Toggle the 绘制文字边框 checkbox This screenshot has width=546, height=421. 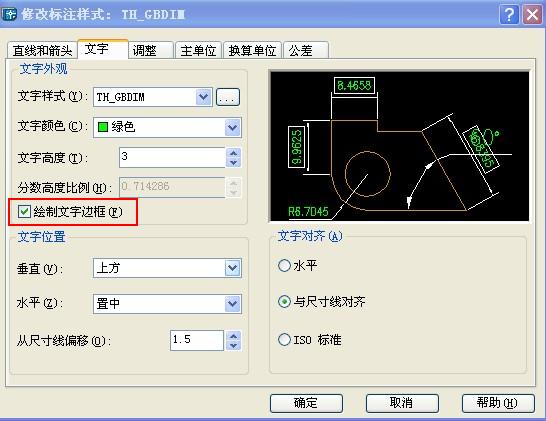(24, 211)
